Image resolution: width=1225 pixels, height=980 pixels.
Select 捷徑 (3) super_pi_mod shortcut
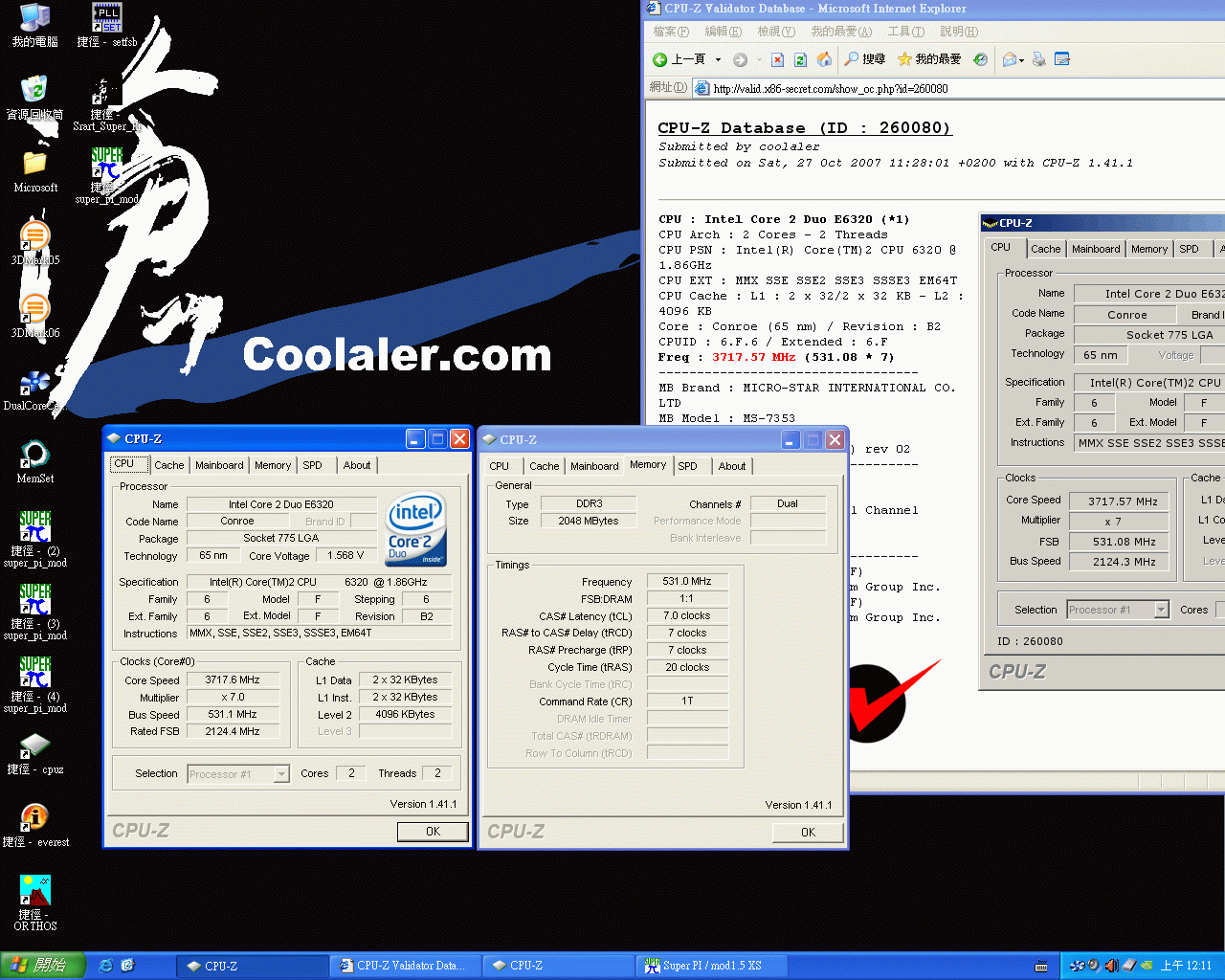point(35,612)
